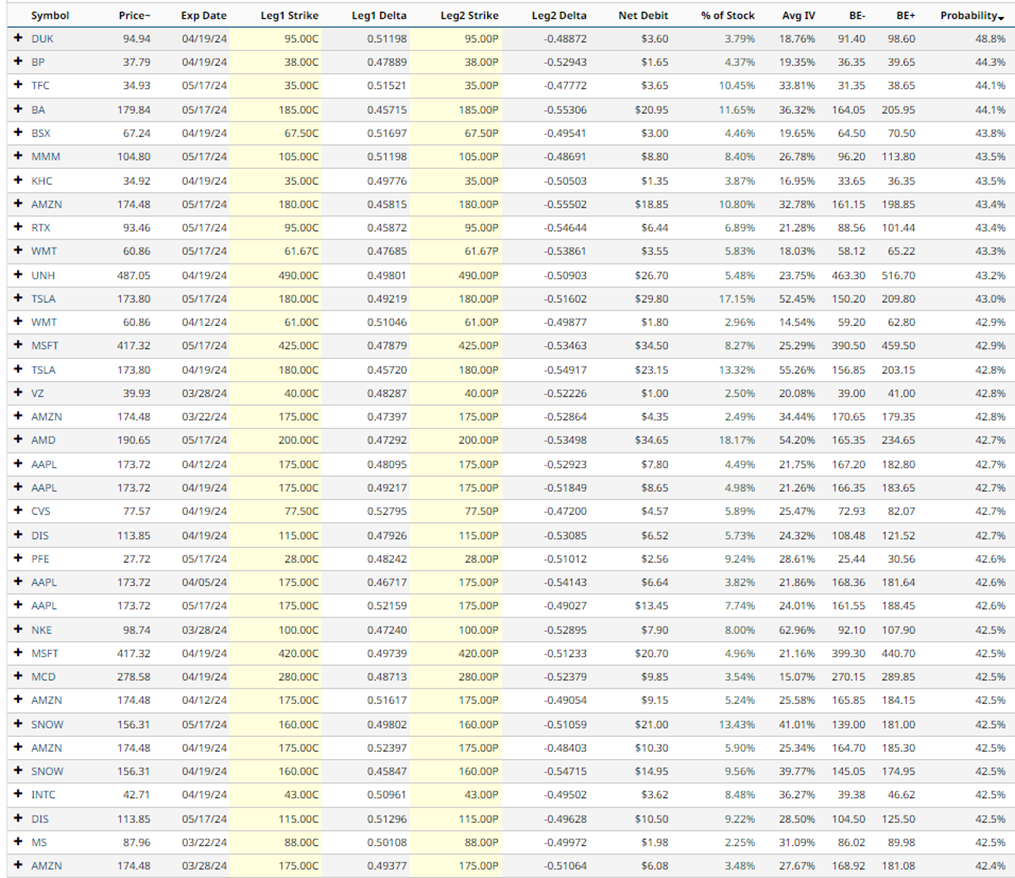Screen dimensions: 1015x878
Task: Click the Leg2 Strike column header
Action: [469, 16]
